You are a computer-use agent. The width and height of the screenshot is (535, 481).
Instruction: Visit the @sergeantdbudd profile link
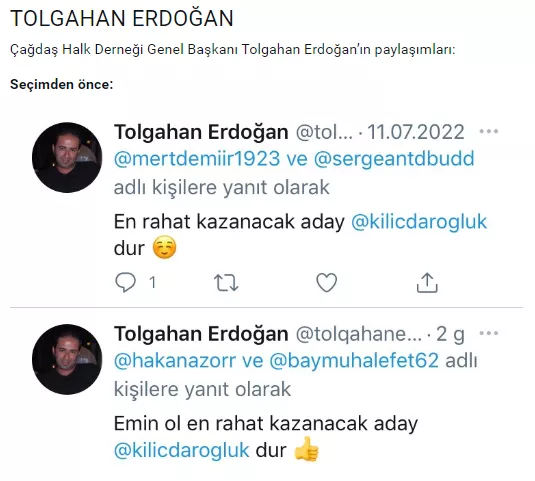(x=394, y=159)
